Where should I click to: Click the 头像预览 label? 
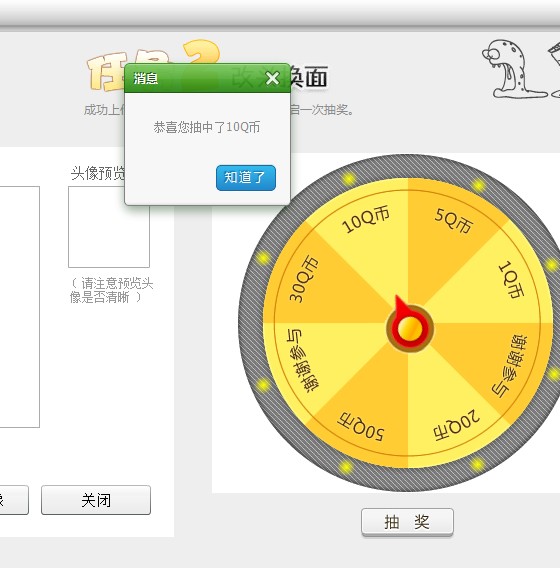[98, 173]
